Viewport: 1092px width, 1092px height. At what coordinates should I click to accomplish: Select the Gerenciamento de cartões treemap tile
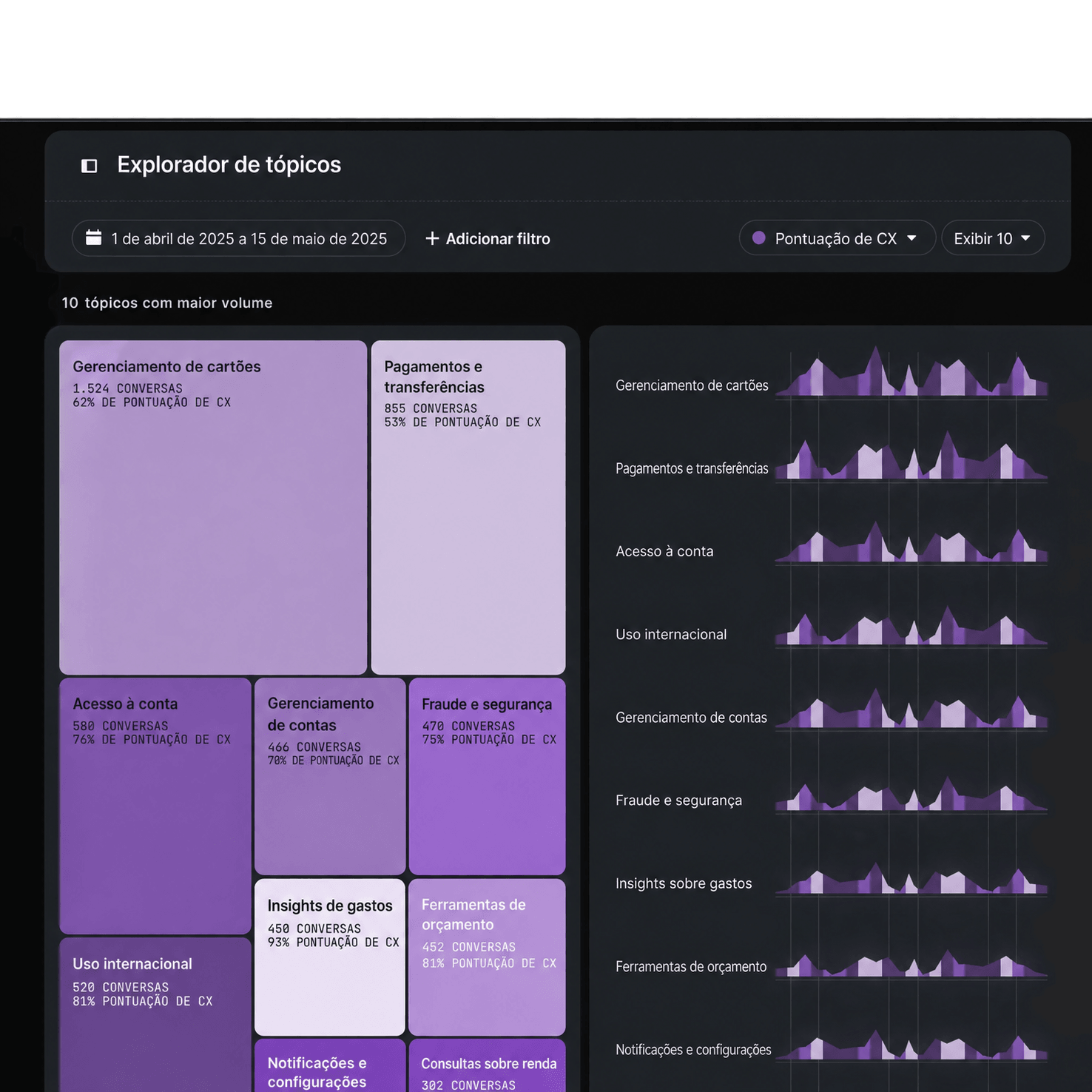point(213,507)
